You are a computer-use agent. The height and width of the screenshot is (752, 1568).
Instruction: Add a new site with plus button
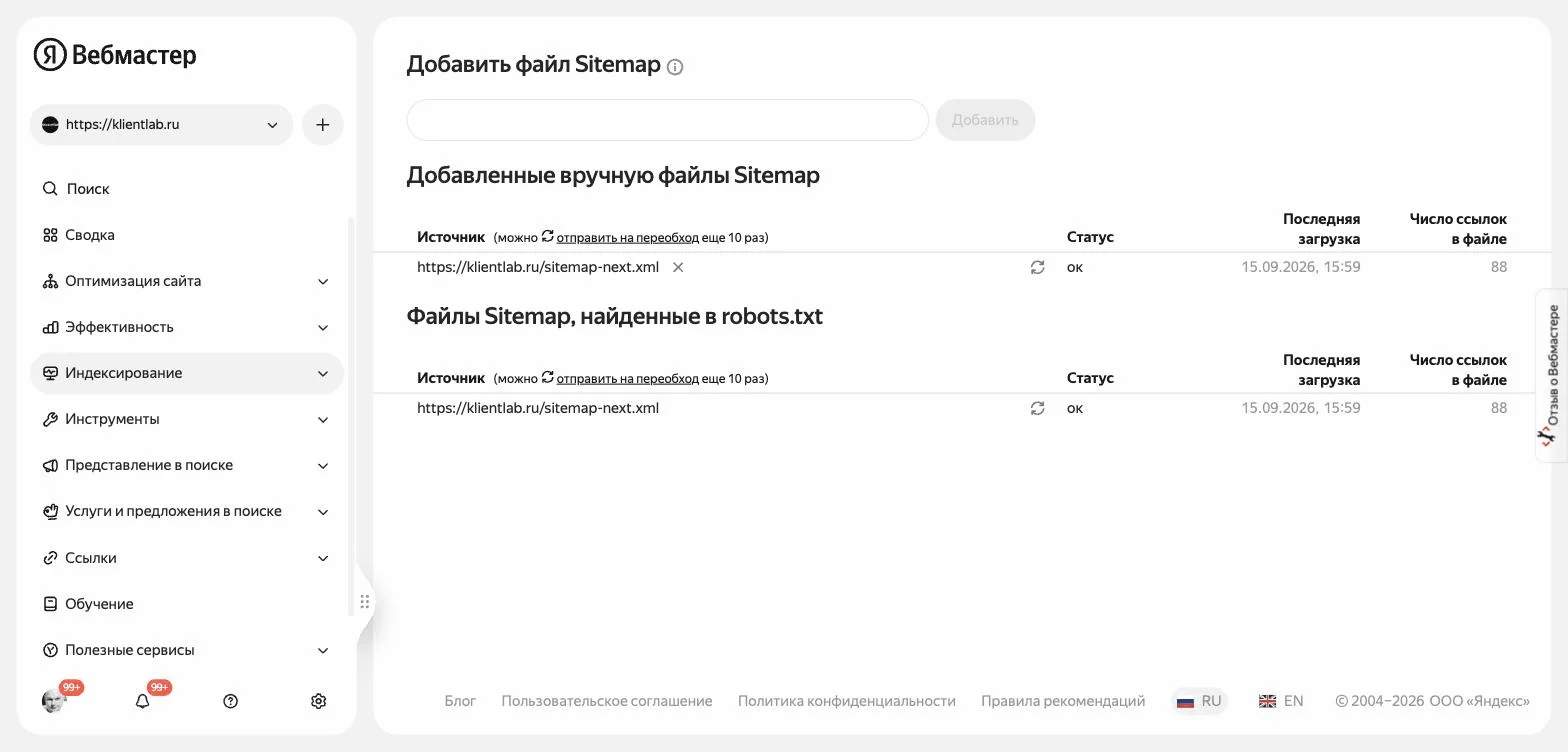click(x=322, y=125)
